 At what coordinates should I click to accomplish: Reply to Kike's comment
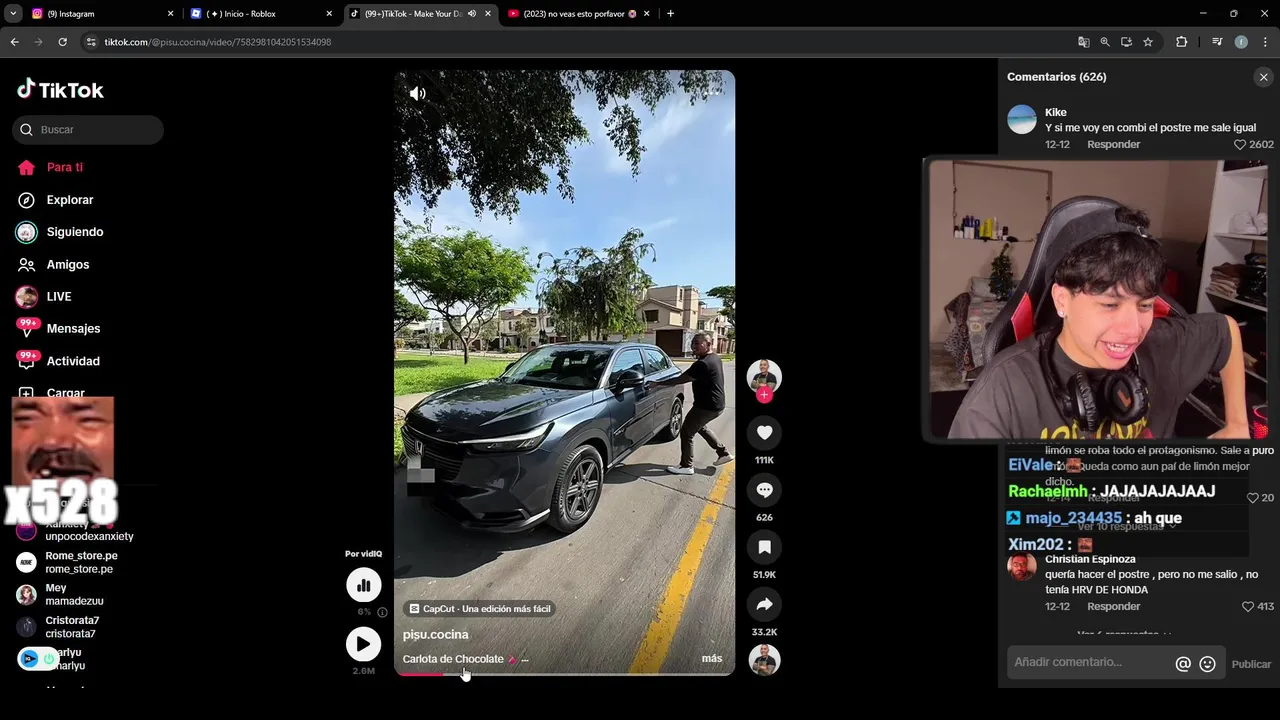click(1113, 145)
